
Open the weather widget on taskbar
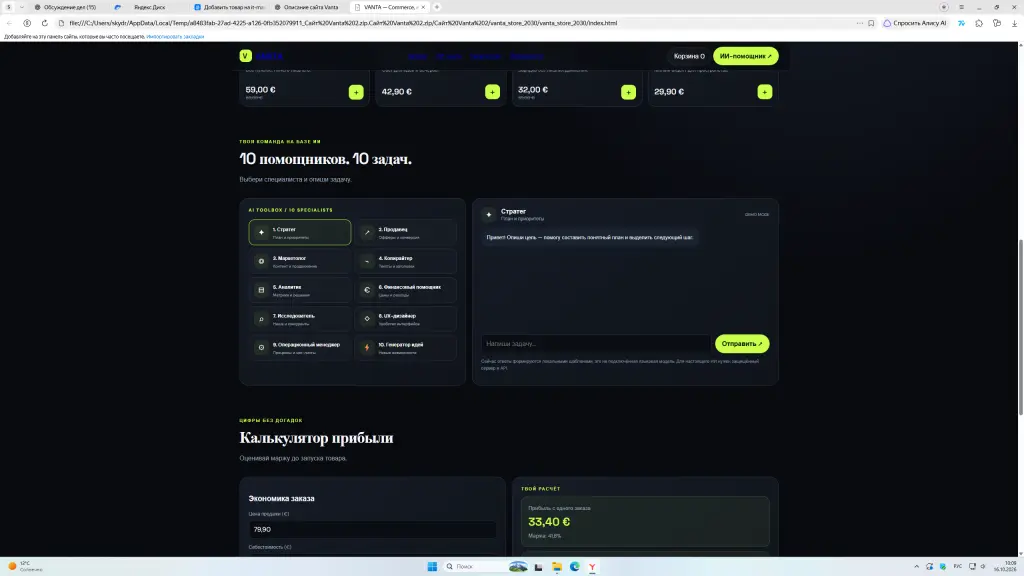point(25,566)
